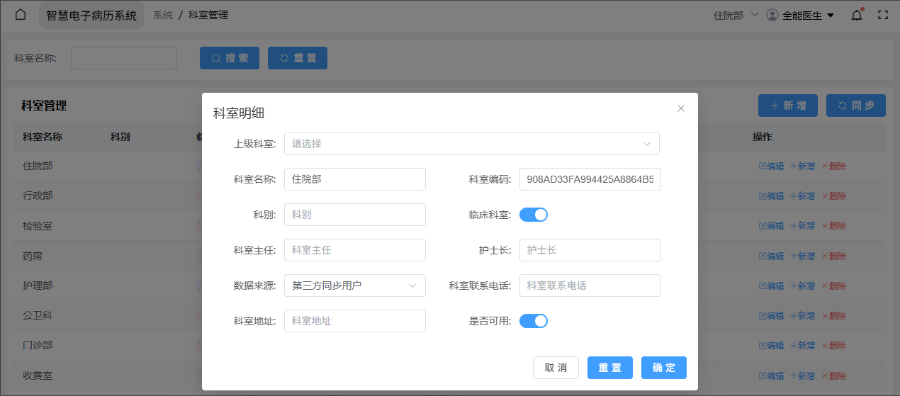900x396 pixels.
Task: Open the 住院部 department selector in header
Action: 735,15
